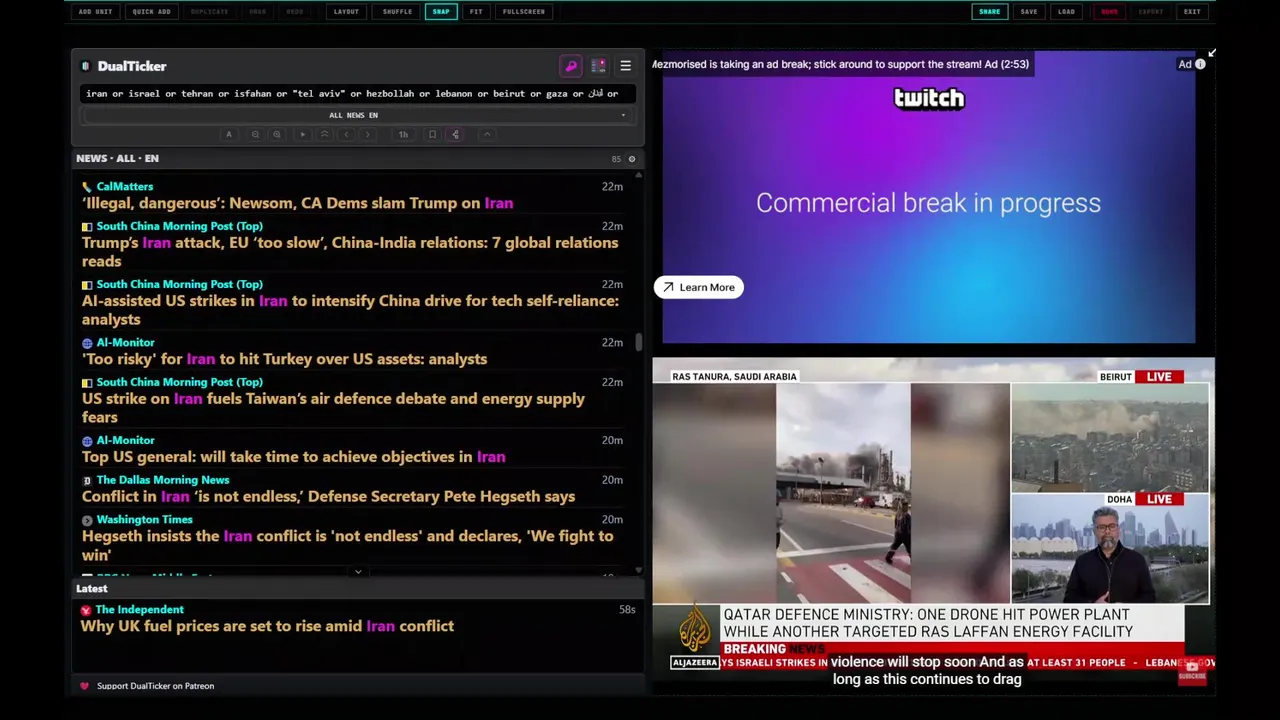Click Learn More on the Twitch ad
The image size is (1280, 720).
(698, 288)
